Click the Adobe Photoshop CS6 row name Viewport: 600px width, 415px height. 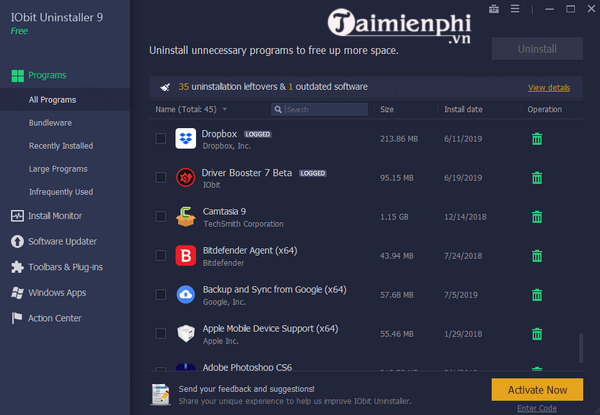click(x=247, y=367)
